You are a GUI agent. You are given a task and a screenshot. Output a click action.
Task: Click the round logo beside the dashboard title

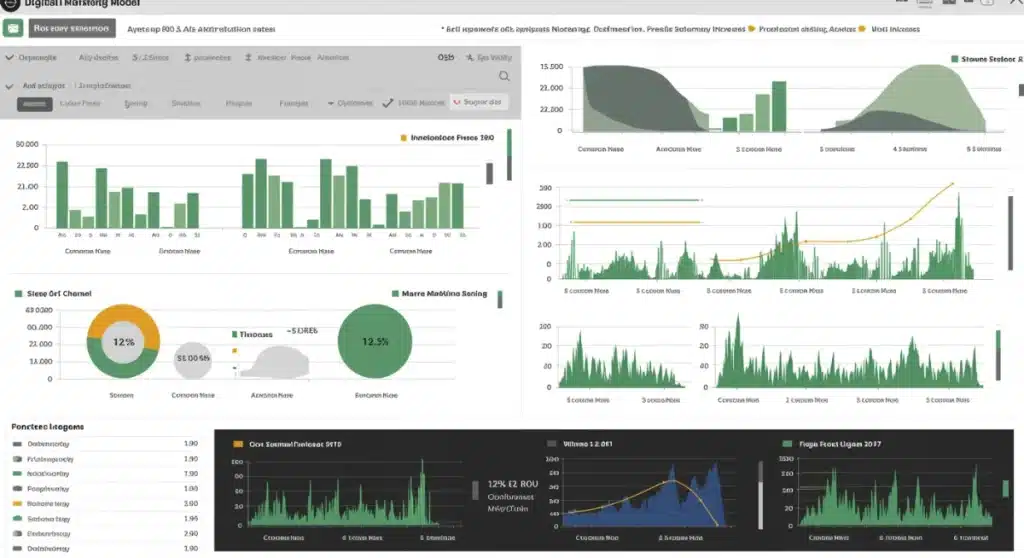11,5
